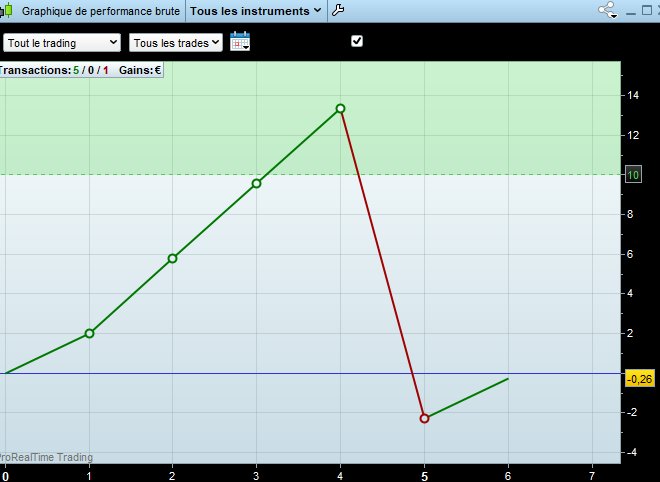Select the peak data point at trade 4
The width and height of the screenshot is (660, 482).
tap(341, 109)
